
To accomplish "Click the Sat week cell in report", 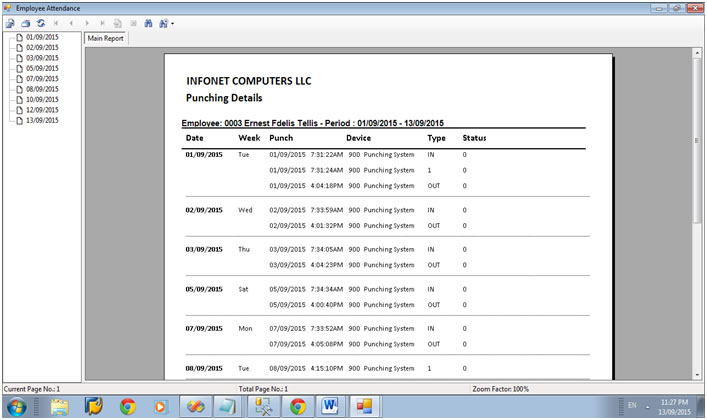I will tap(243, 289).
